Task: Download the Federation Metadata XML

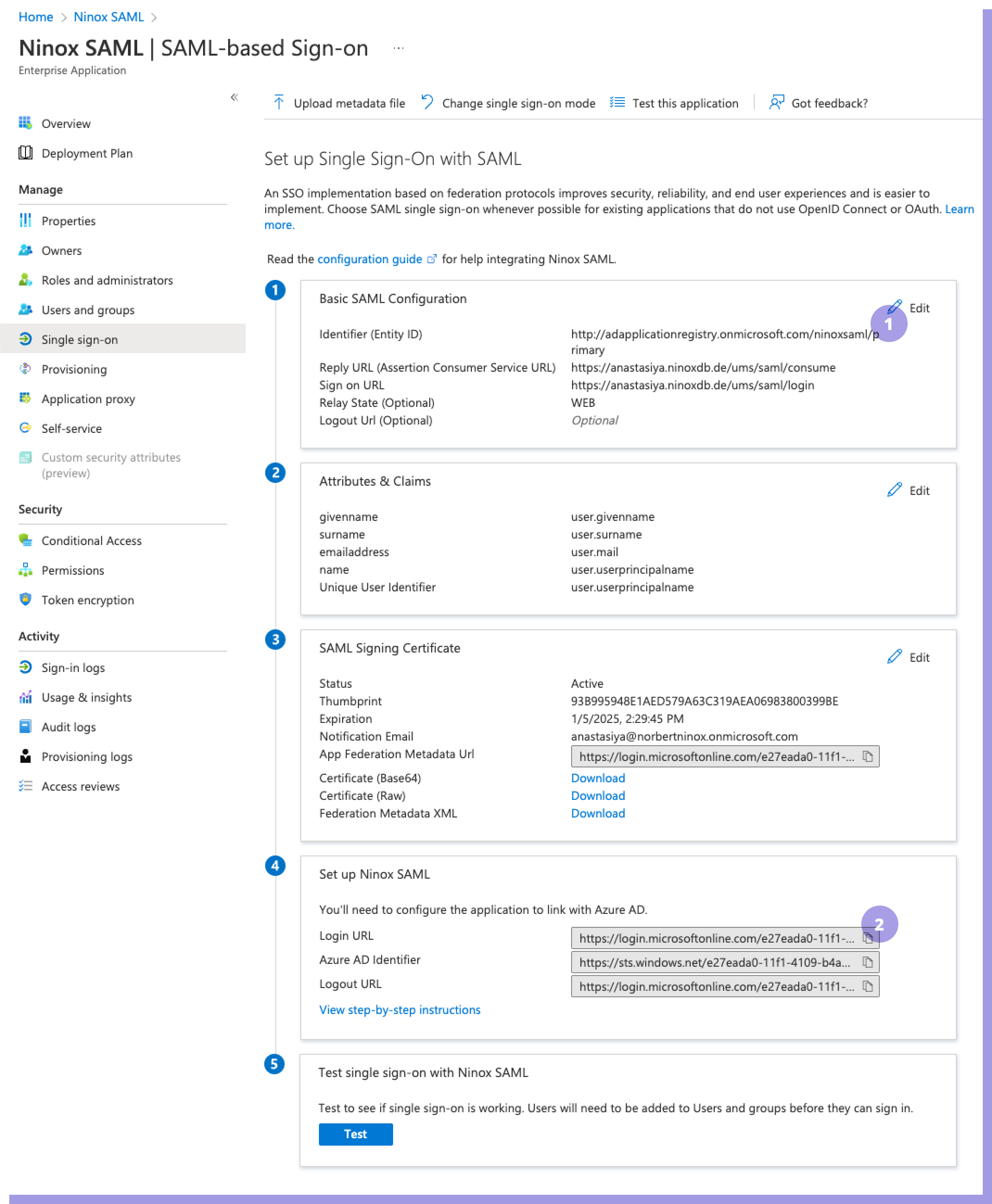Action: 598,813
